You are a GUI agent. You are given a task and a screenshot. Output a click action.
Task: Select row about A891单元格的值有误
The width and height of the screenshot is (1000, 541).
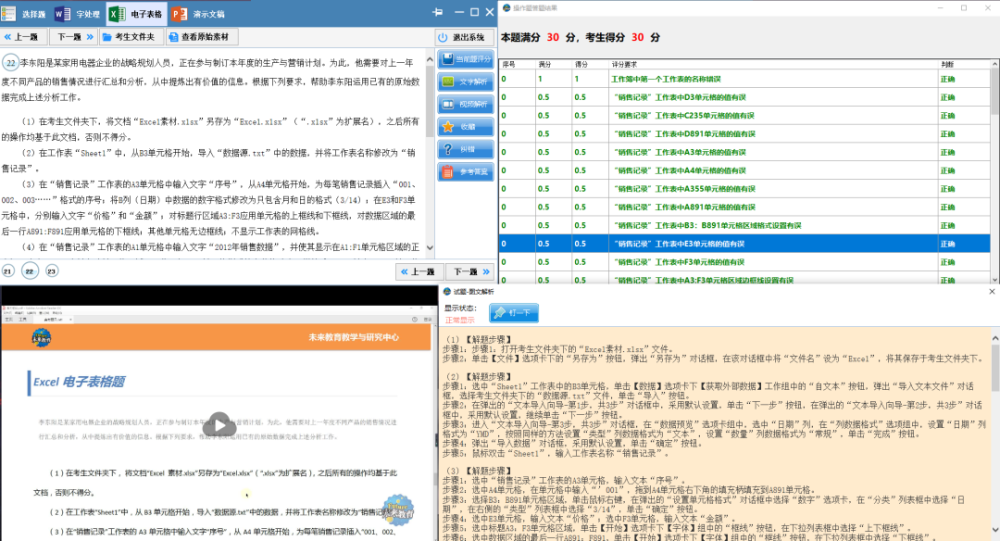point(745,207)
